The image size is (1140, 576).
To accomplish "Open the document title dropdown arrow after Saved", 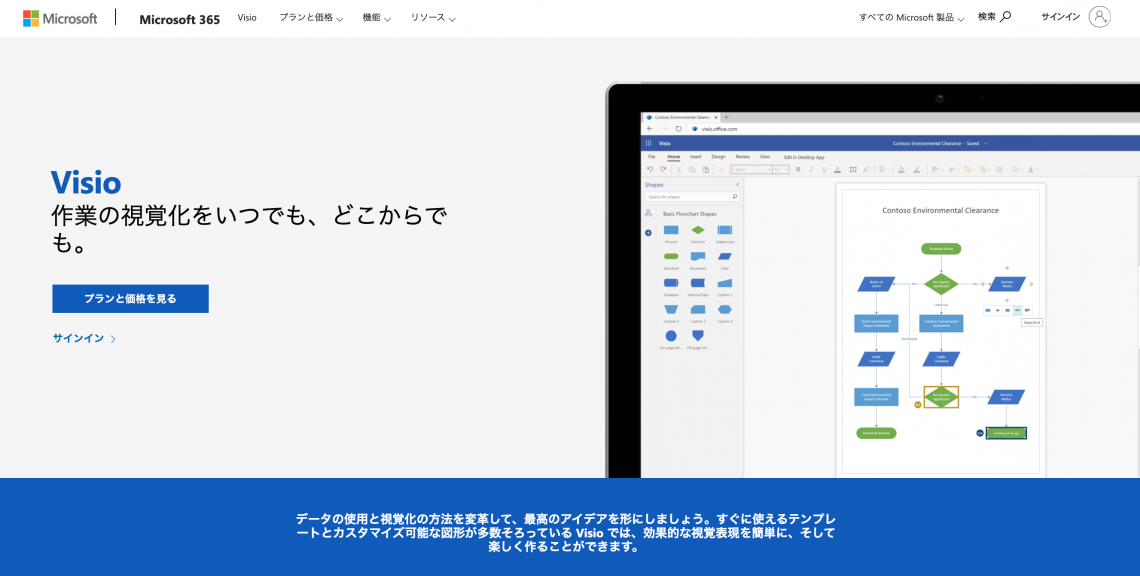I will [986, 143].
